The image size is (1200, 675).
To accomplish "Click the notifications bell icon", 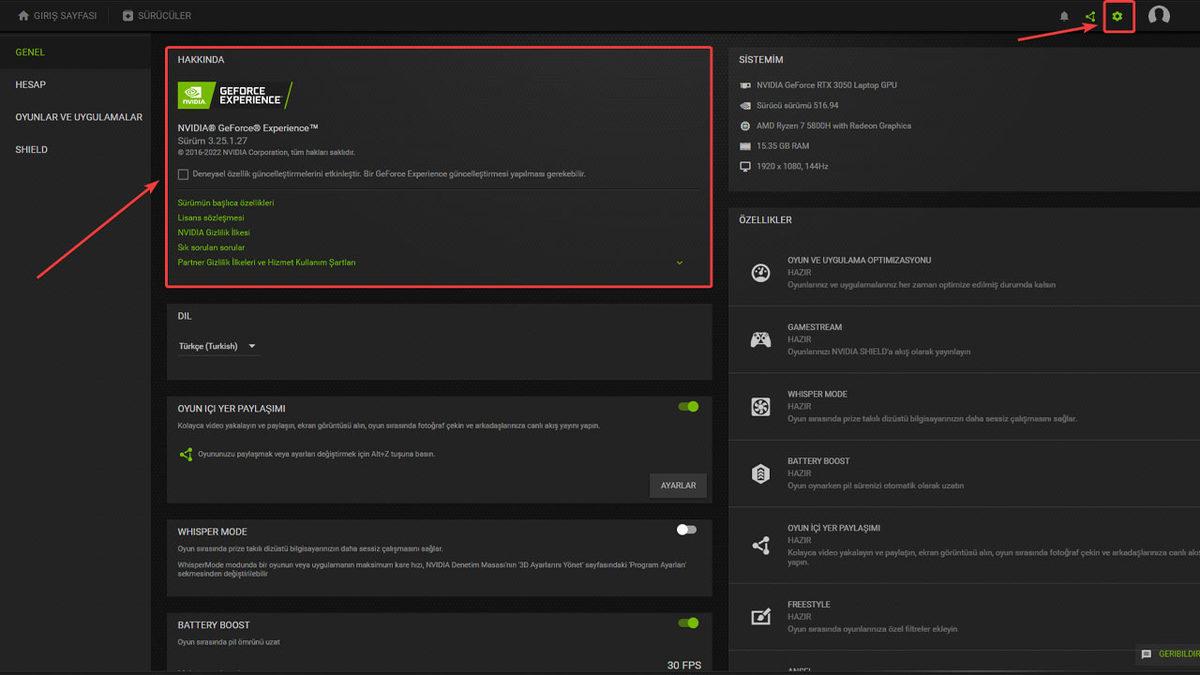I will click(x=1064, y=16).
